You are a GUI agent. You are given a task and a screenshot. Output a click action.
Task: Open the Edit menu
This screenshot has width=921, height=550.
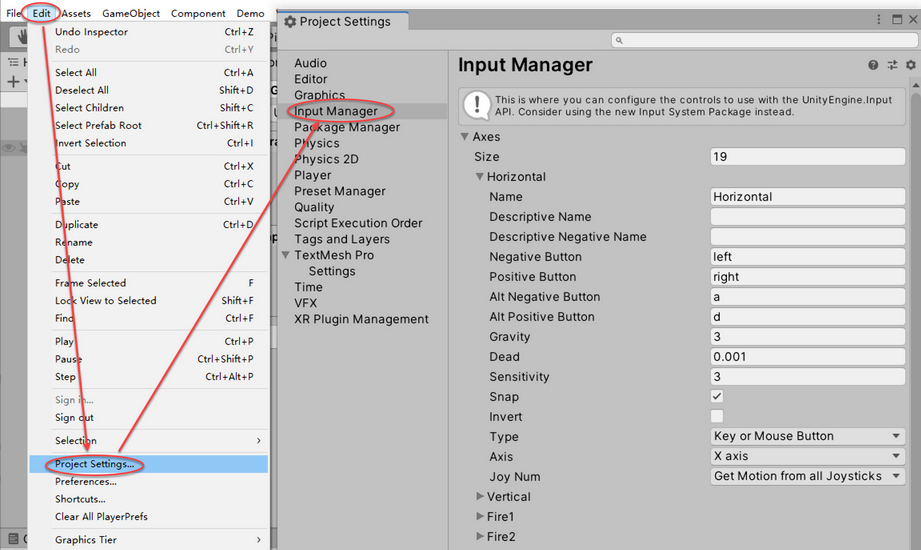41,13
